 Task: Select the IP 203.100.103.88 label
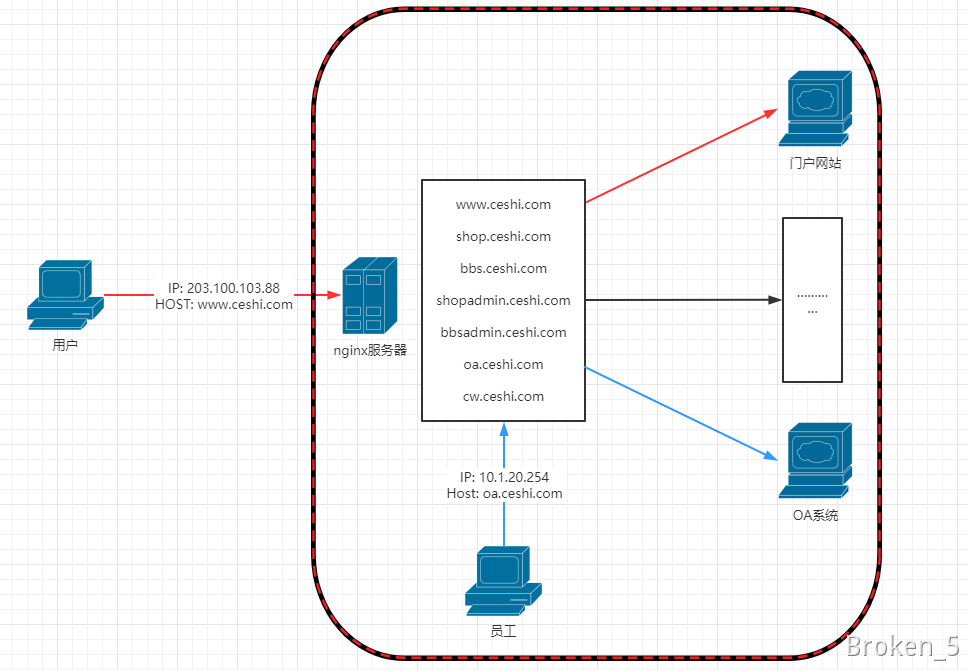click(224, 287)
